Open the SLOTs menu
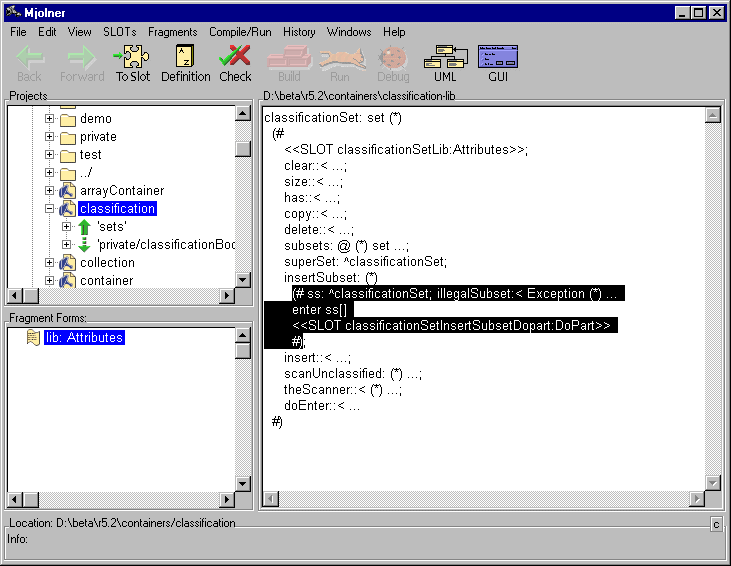Viewport: 731px width, 566px height. click(x=119, y=32)
